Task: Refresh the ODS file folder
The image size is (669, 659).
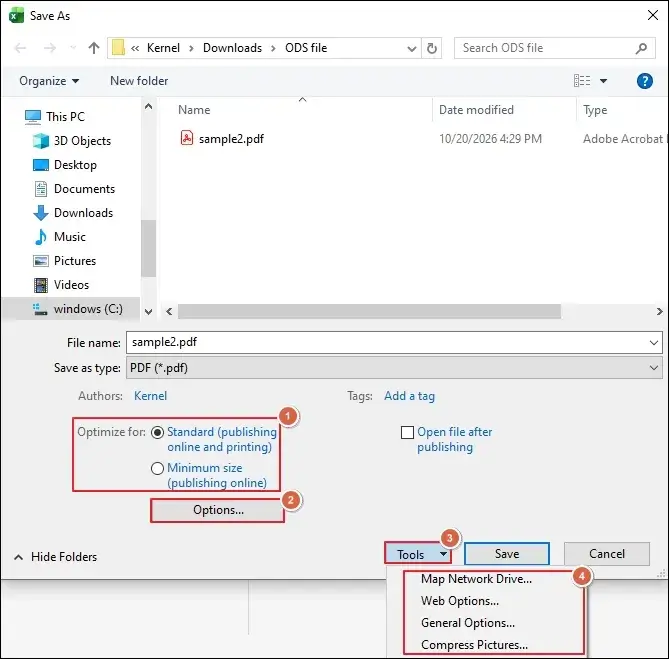Action: 432,48
